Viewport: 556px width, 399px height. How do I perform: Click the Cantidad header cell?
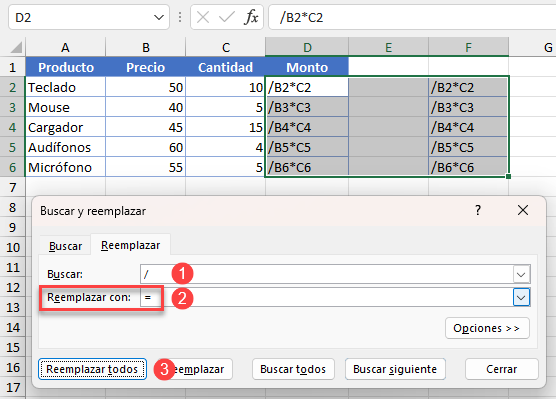(x=226, y=67)
